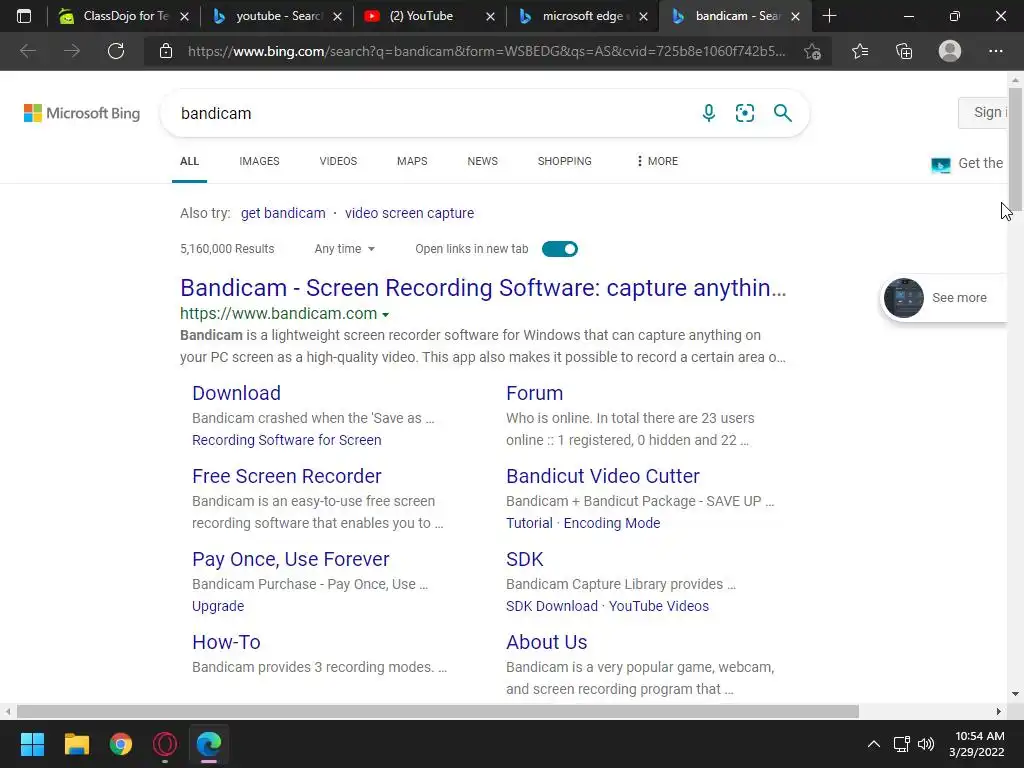This screenshot has width=1024, height=768.
Task: Open the Encoding Mode link
Action: point(612,523)
